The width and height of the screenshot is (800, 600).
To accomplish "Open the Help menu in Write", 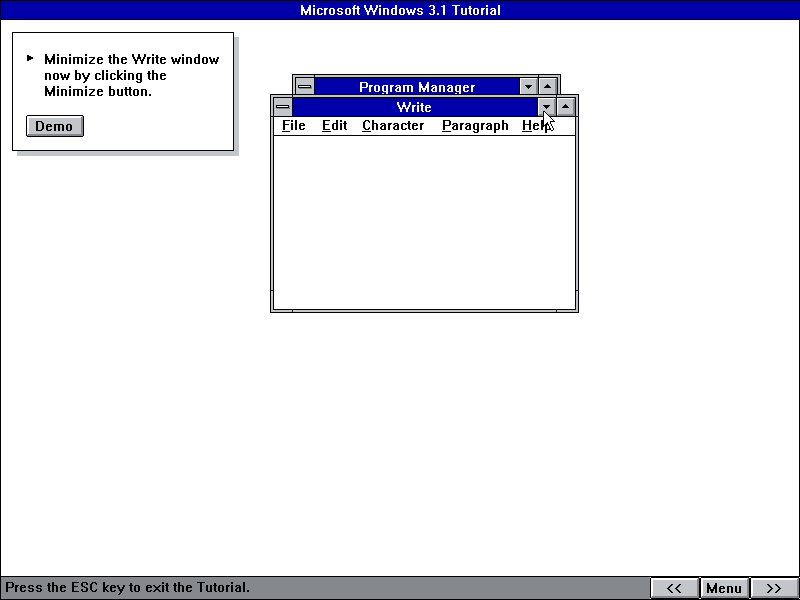I will click(x=534, y=126).
